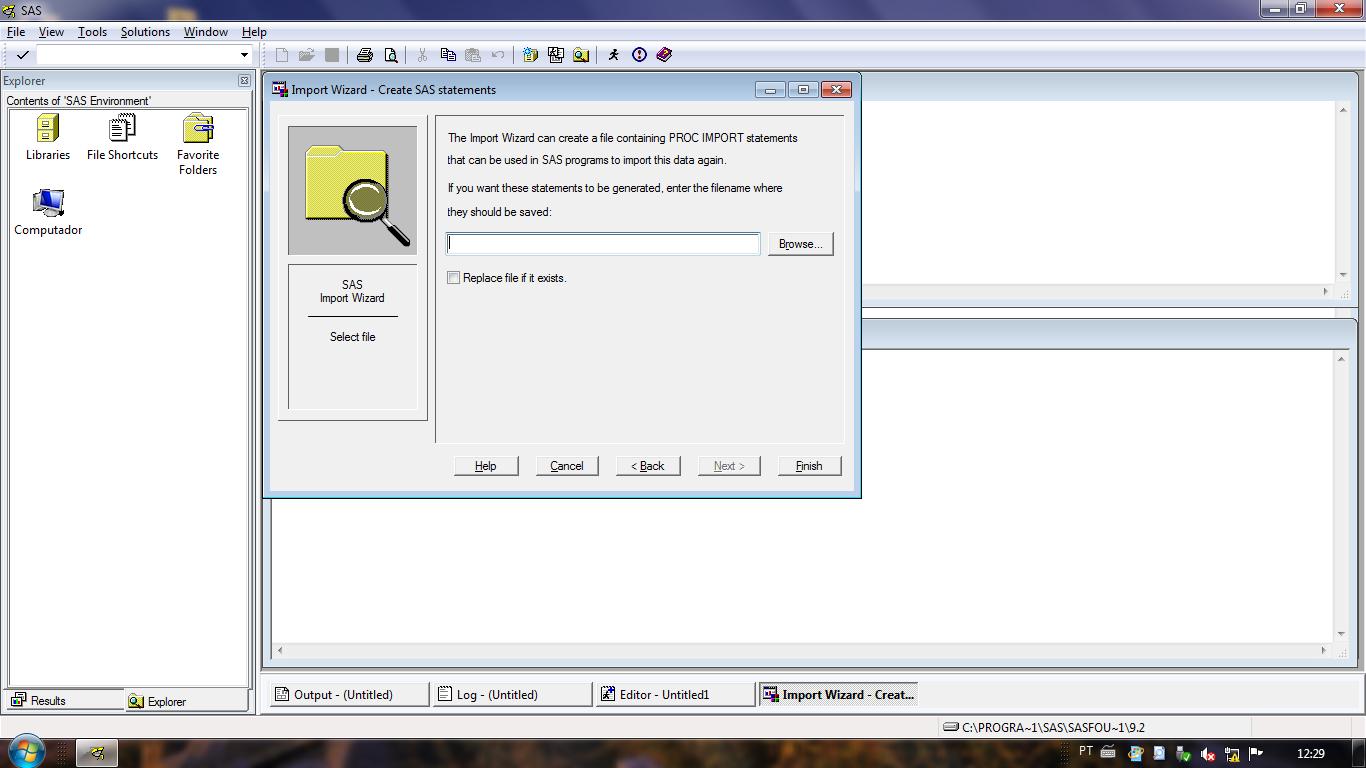Click in the filename input field
Viewport: 1366px width, 768px height.
[603, 244]
